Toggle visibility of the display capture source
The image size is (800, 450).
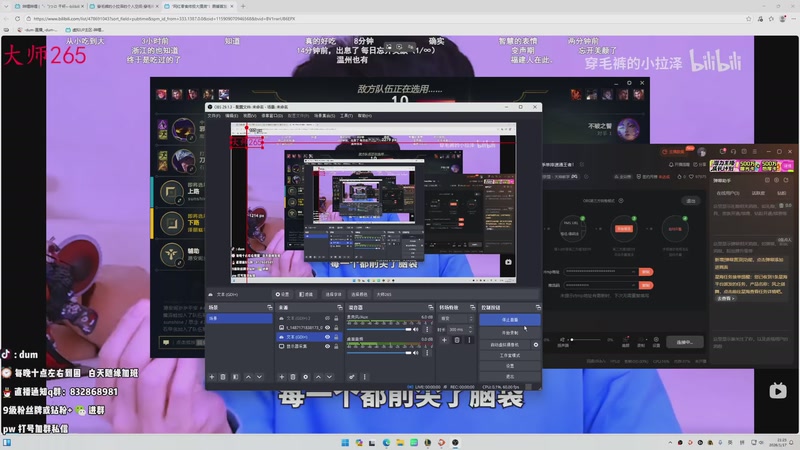[327, 346]
